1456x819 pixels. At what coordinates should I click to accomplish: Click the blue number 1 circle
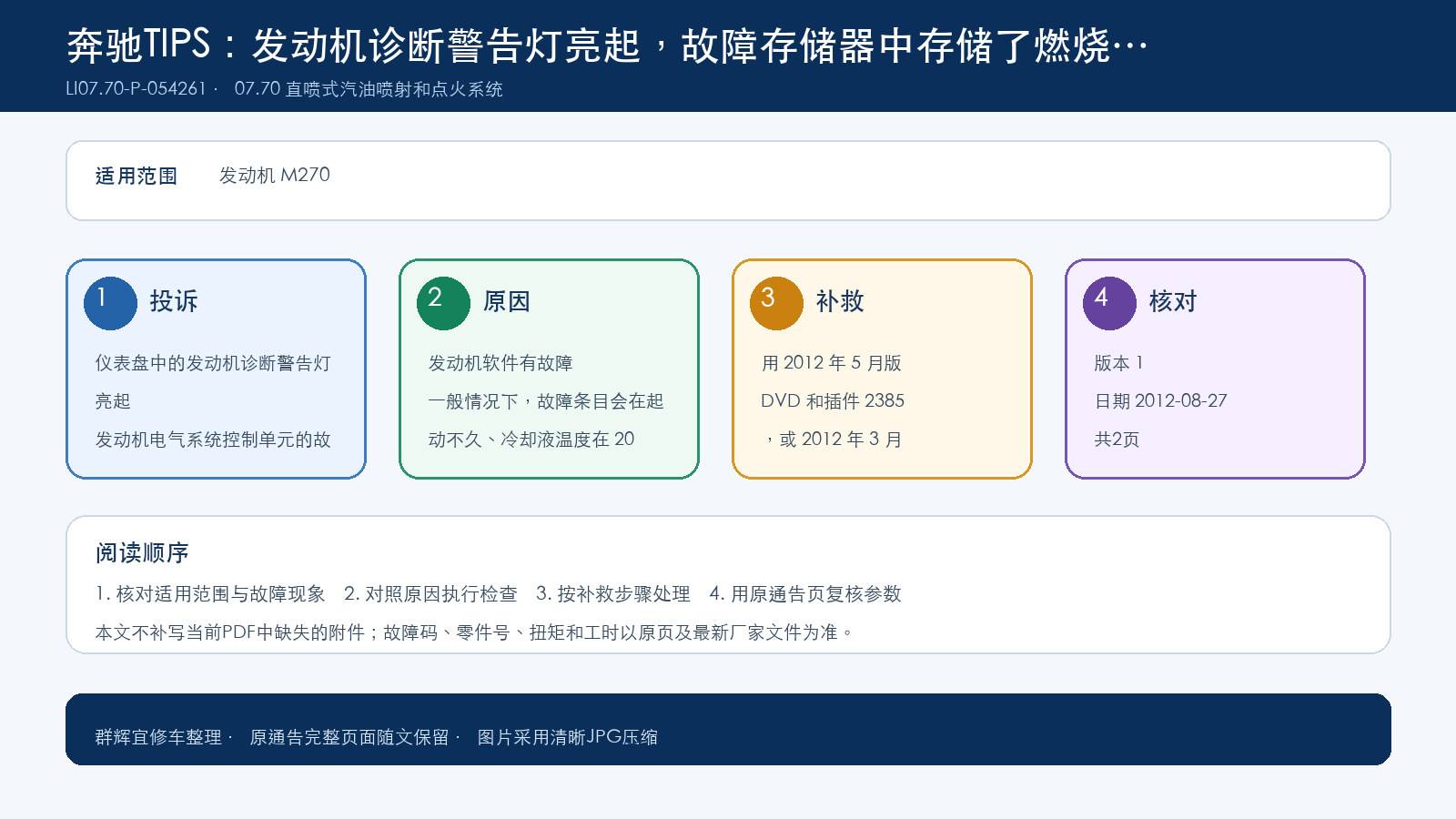[x=110, y=303]
